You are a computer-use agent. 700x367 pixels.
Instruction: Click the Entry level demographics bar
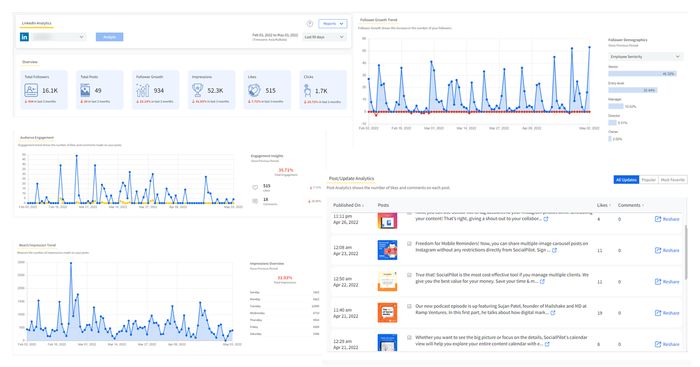click(x=633, y=90)
